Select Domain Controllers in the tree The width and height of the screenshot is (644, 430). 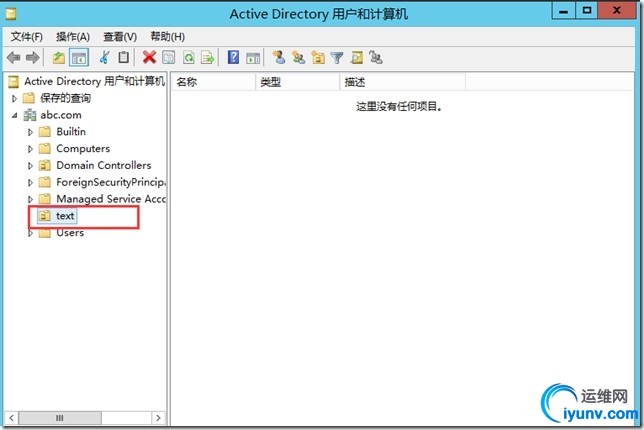(104, 166)
